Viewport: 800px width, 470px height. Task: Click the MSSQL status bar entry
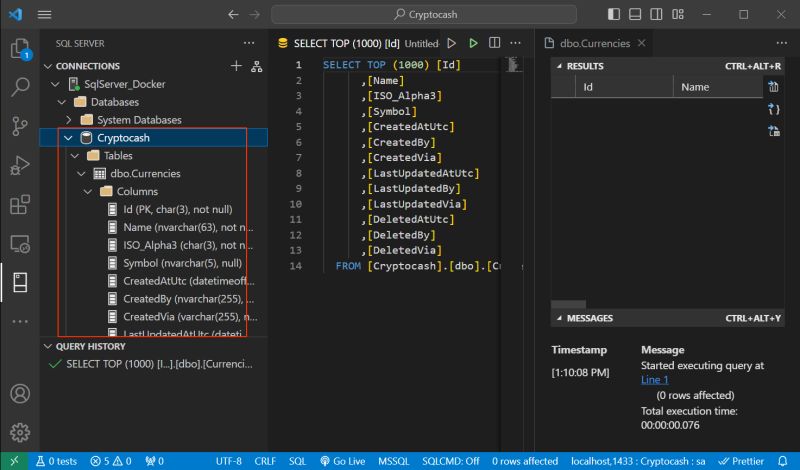click(393, 461)
